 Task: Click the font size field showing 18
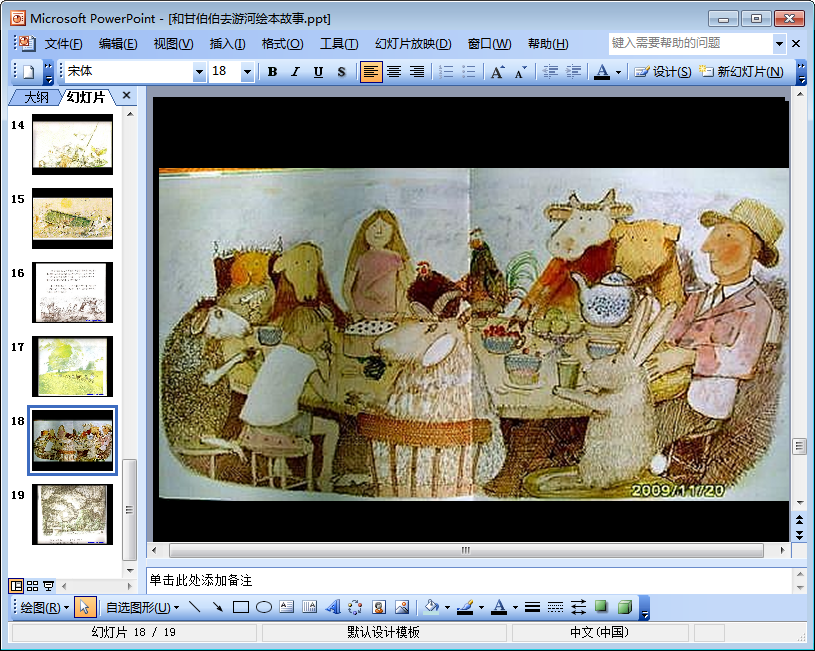click(225, 72)
